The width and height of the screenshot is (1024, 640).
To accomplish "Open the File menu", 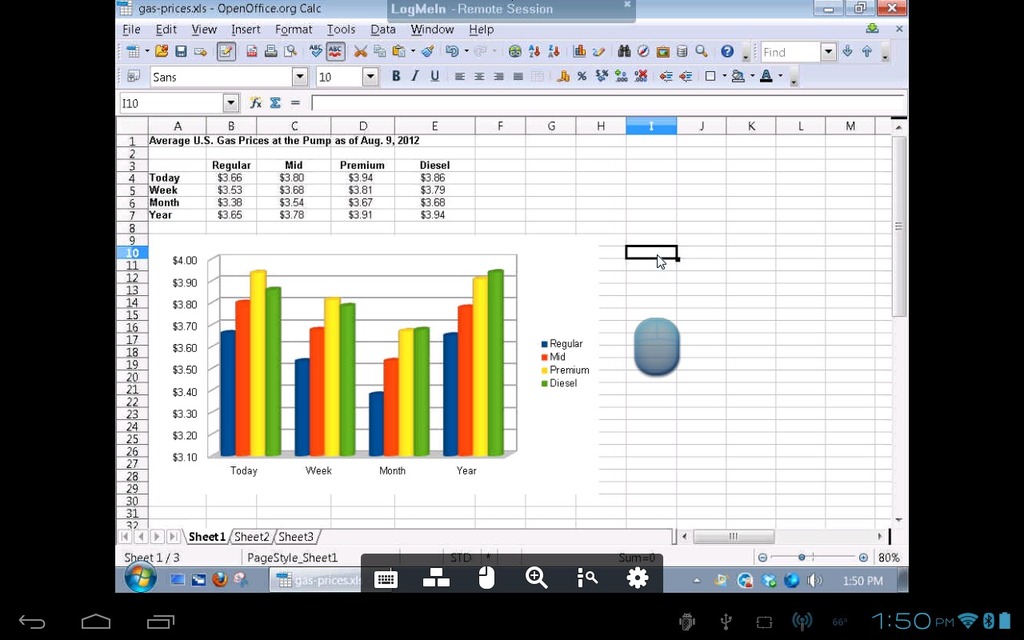I will [131, 29].
